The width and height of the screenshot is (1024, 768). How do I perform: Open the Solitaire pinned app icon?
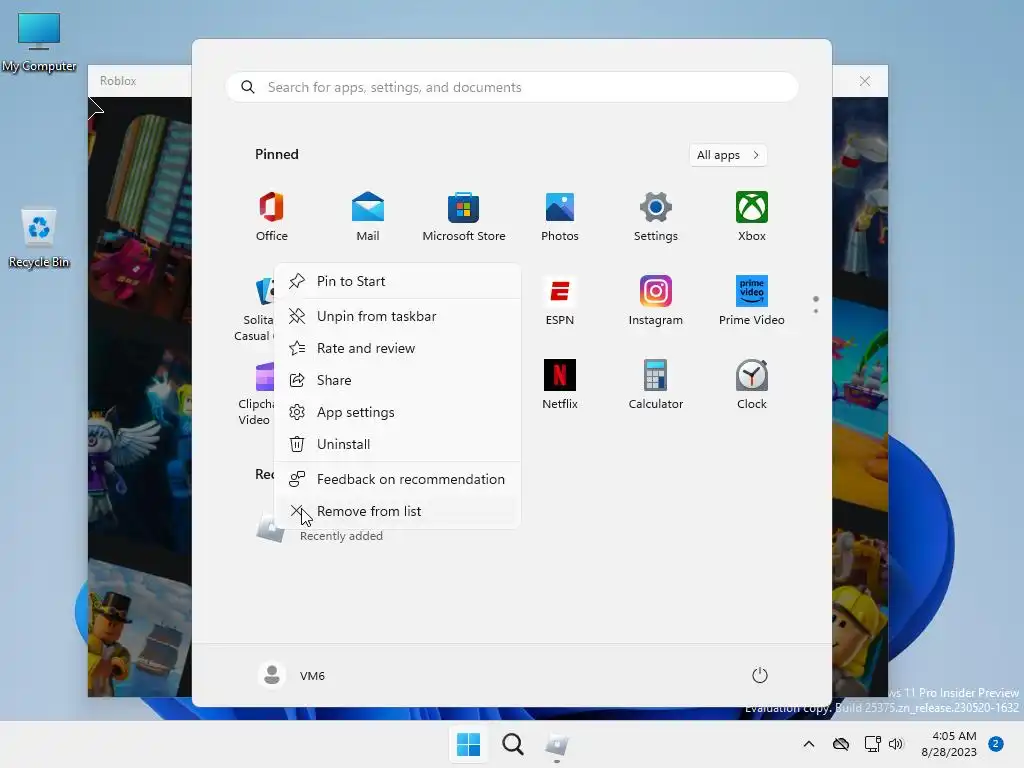click(263, 291)
